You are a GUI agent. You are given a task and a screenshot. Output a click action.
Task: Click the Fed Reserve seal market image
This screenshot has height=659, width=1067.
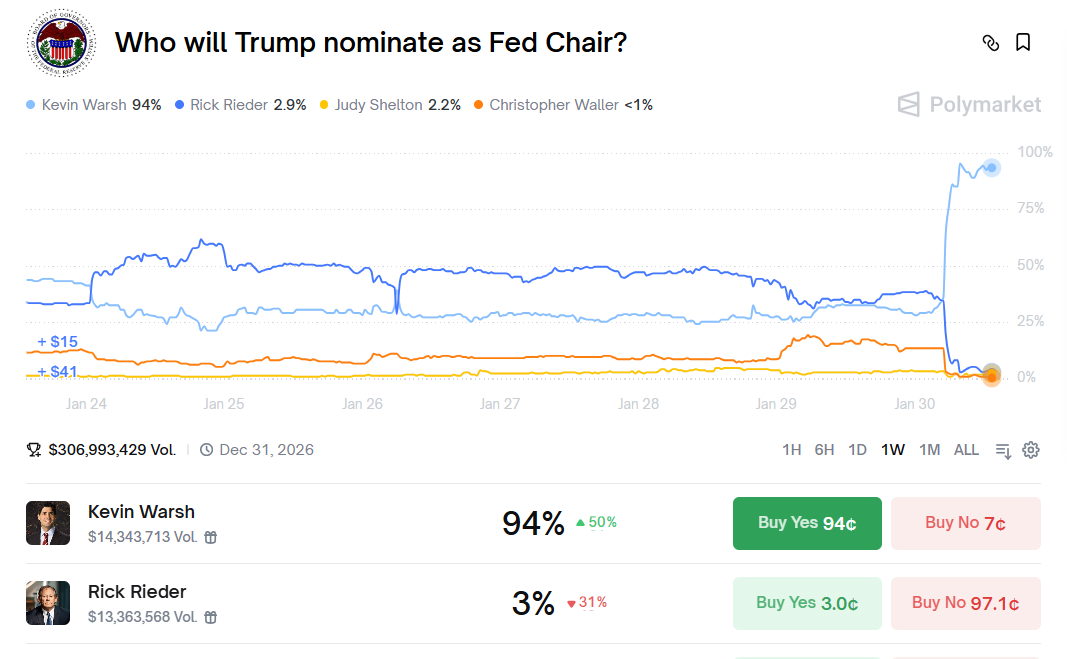[x=60, y=43]
